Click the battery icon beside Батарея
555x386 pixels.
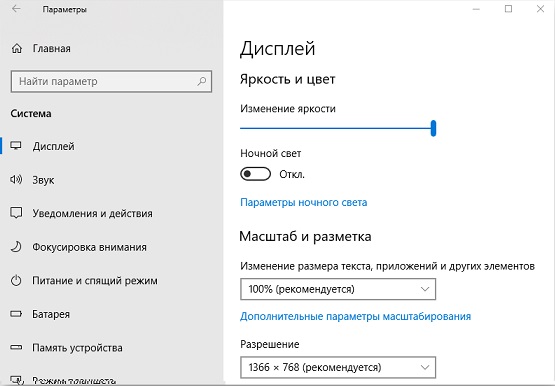16,314
